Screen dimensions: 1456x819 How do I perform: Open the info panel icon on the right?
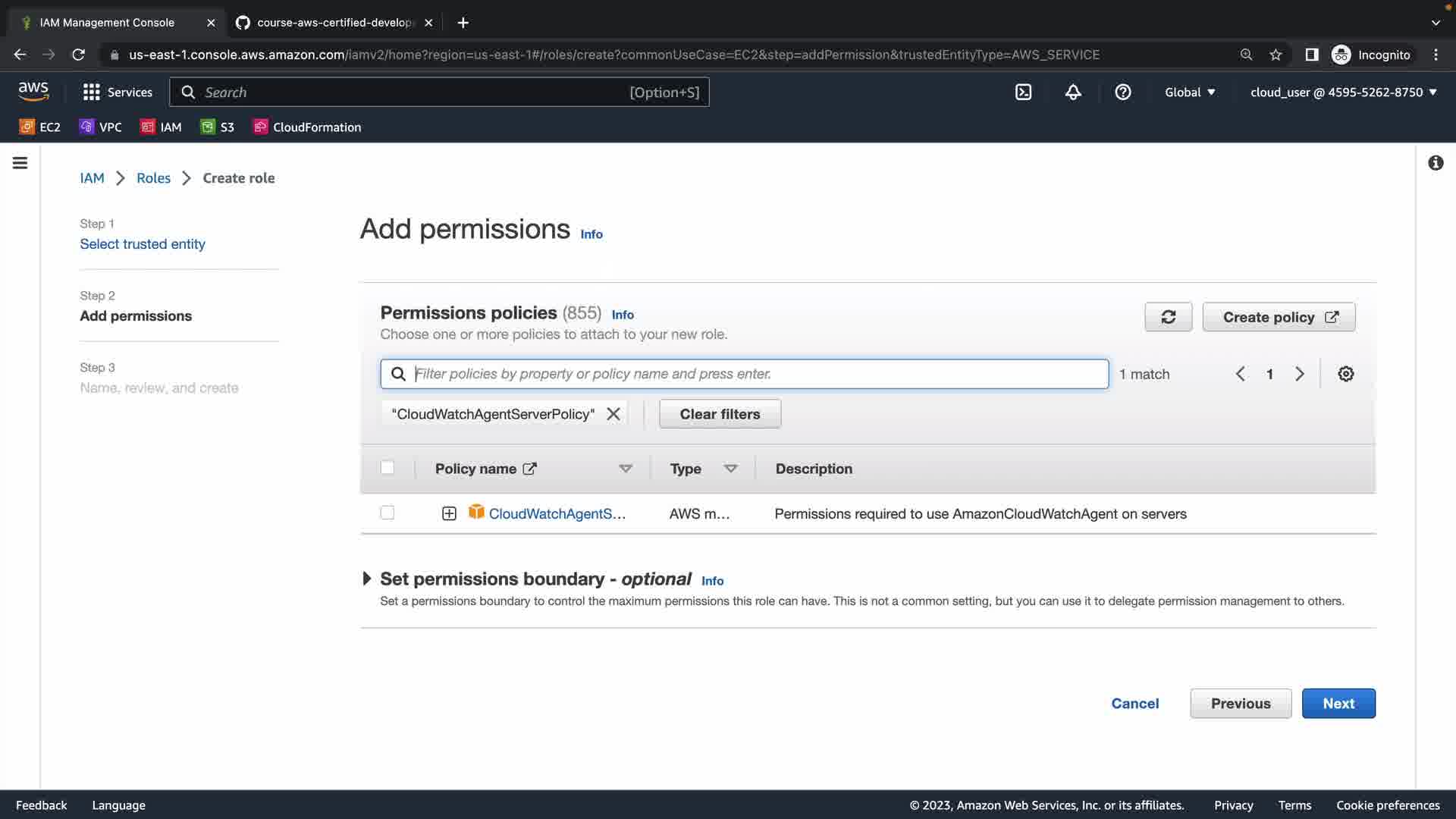click(x=1436, y=163)
